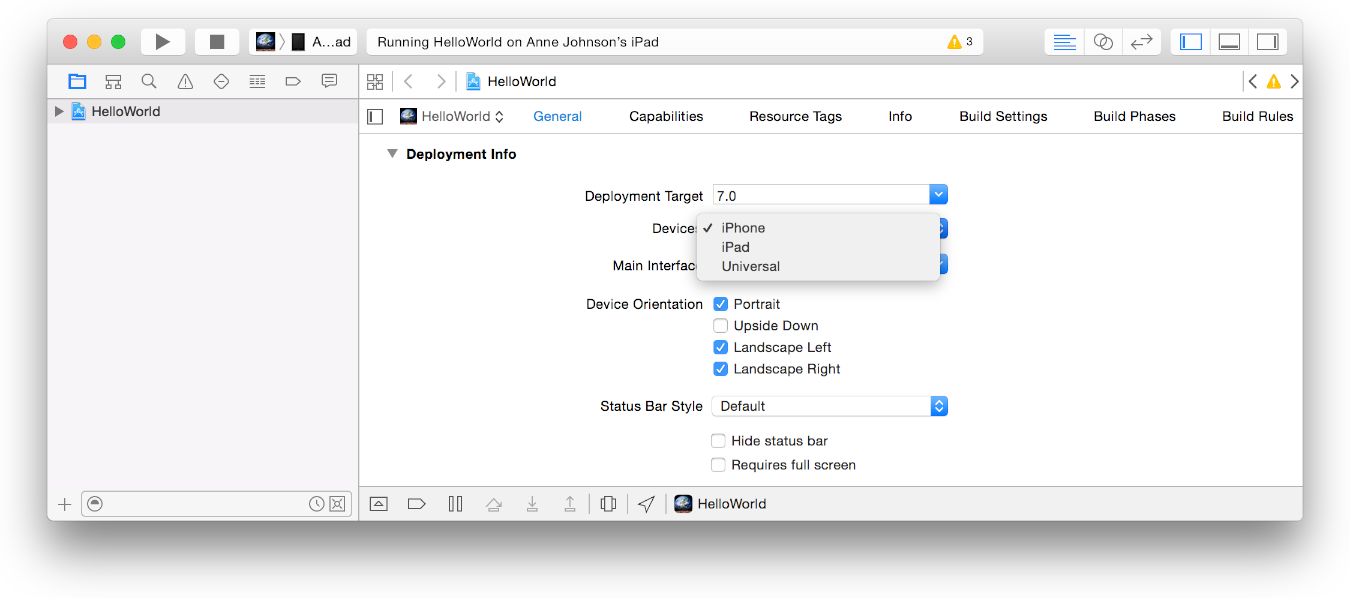The height and width of the screenshot is (598, 1350).
Task: Open the Issue navigator
Action: 185,81
